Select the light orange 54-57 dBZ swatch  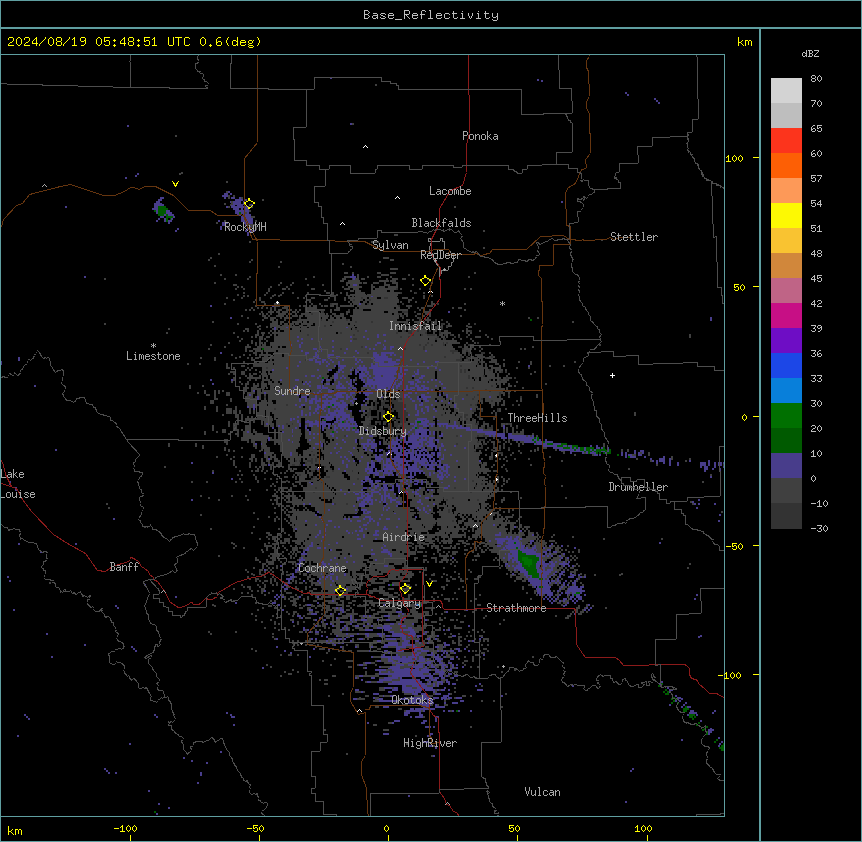pos(786,191)
